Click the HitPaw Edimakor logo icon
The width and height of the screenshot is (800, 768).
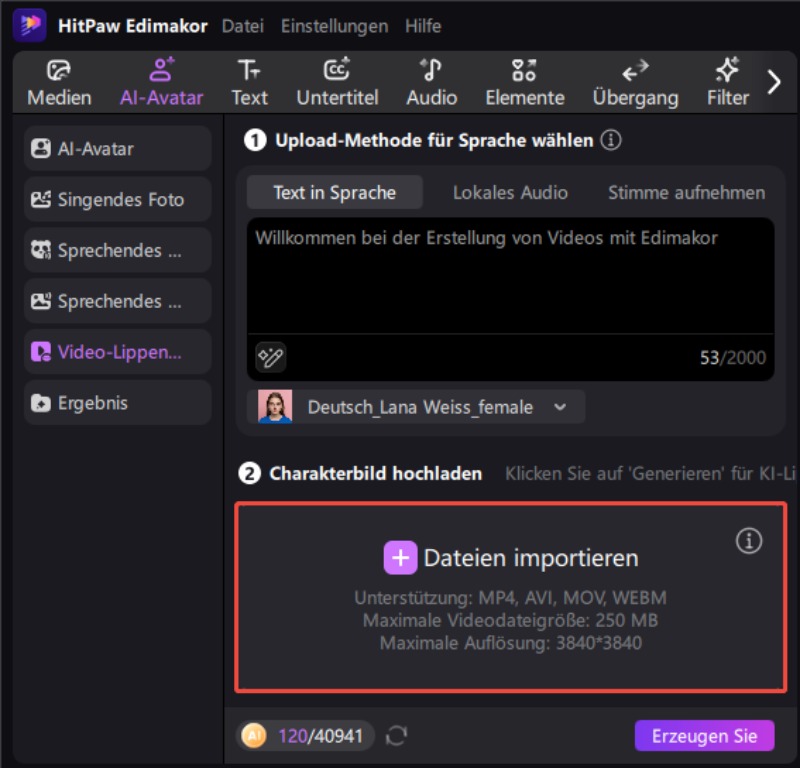click(x=30, y=24)
